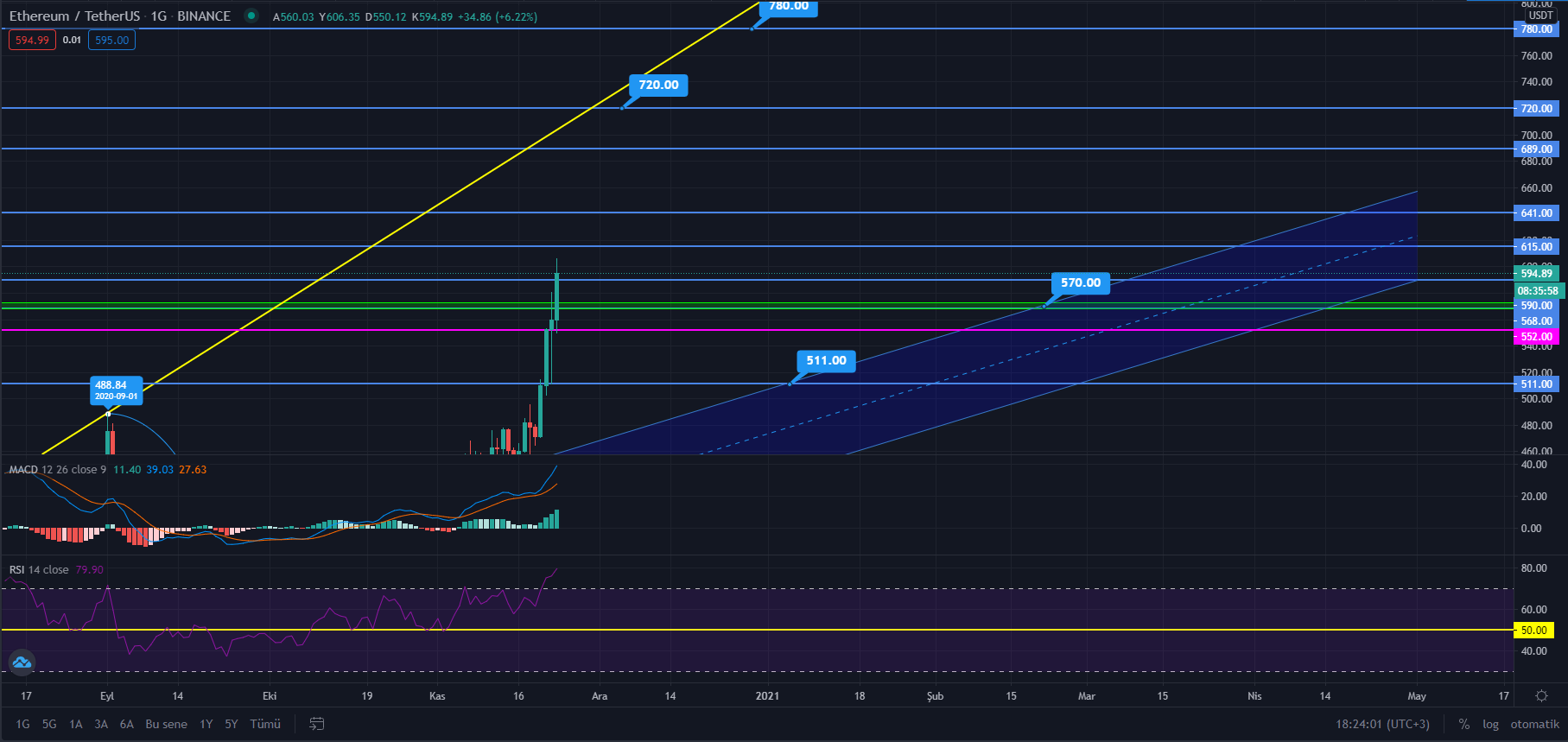Select the 3A time range
Image resolution: width=1568 pixels, height=742 pixels.
click(101, 724)
